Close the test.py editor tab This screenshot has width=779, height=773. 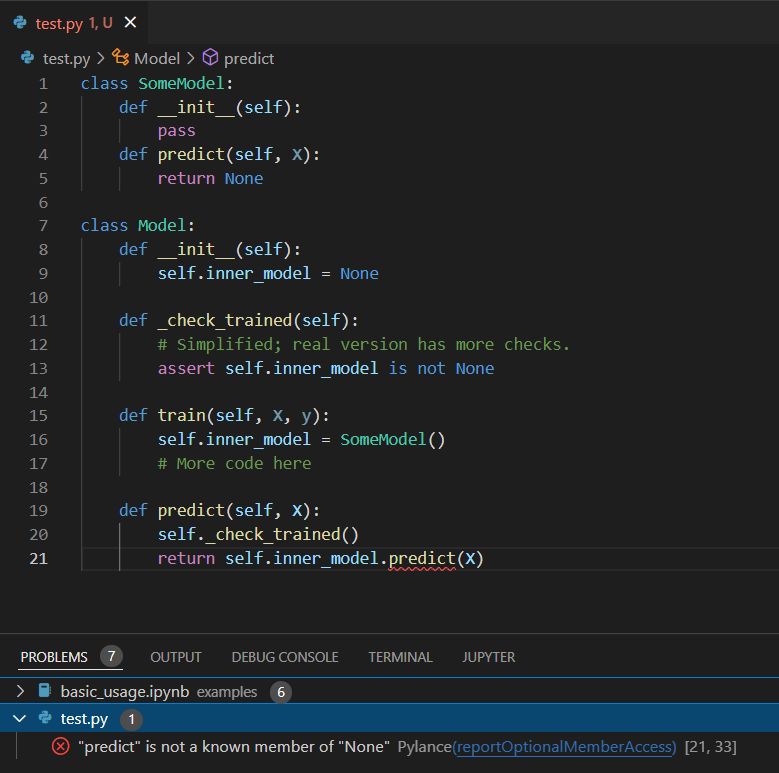pyautogui.click(x=130, y=22)
